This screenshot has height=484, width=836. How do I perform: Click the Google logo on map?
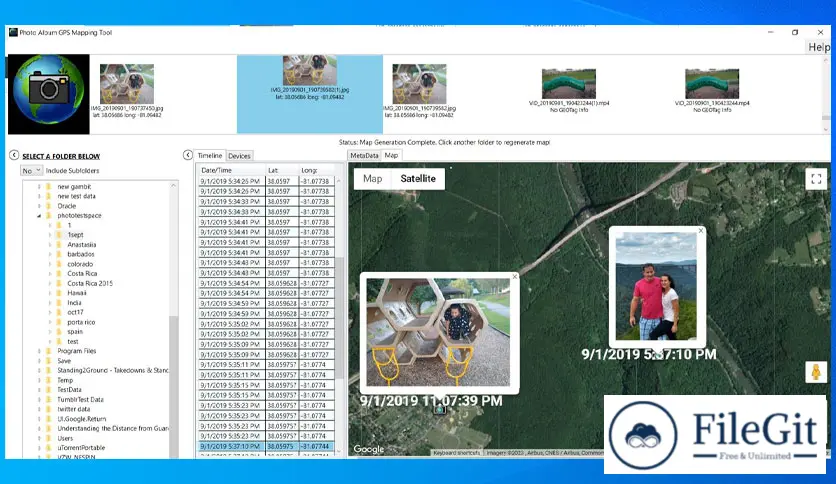(368, 449)
